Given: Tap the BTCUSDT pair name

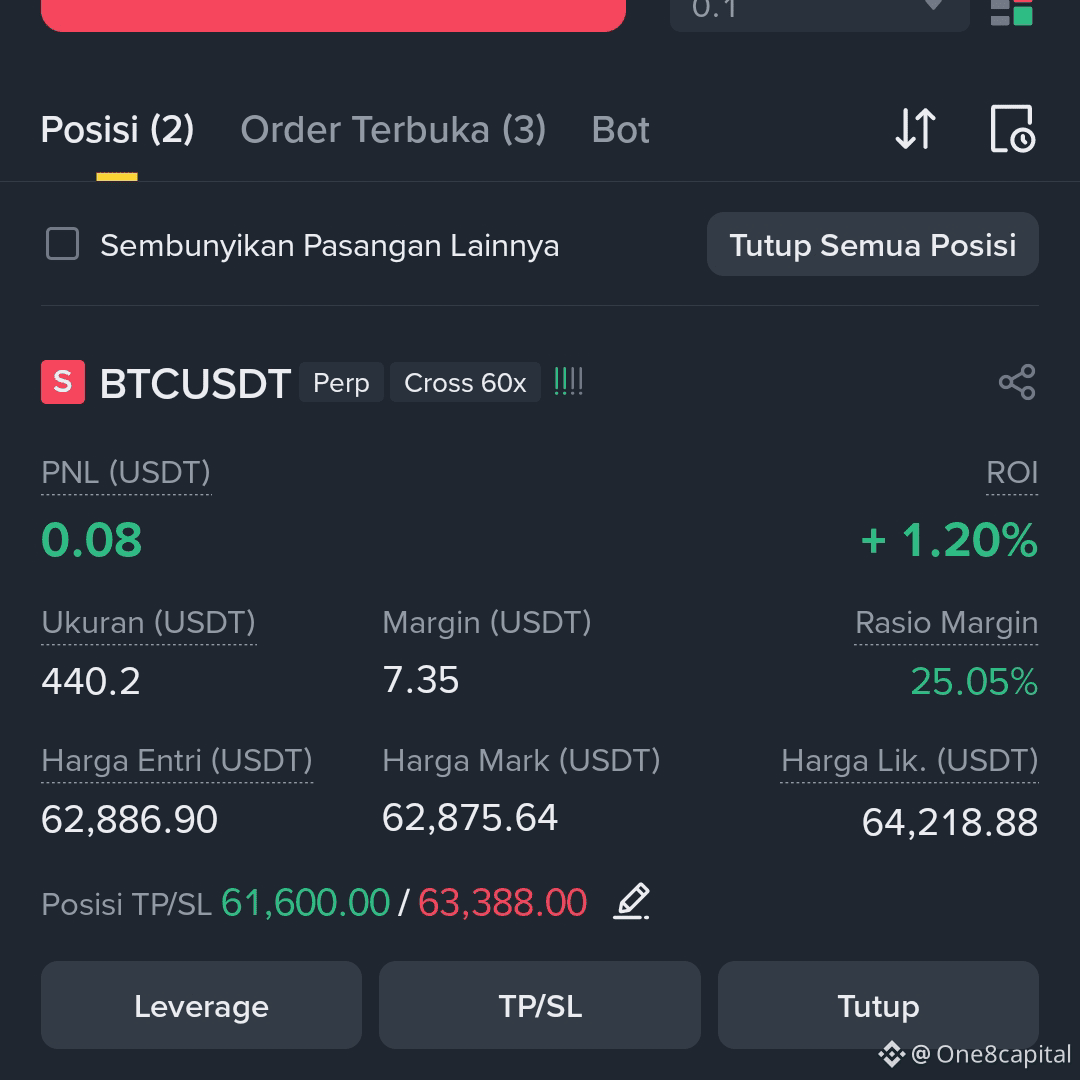Looking at the screenshot, I should coord(195,383).
